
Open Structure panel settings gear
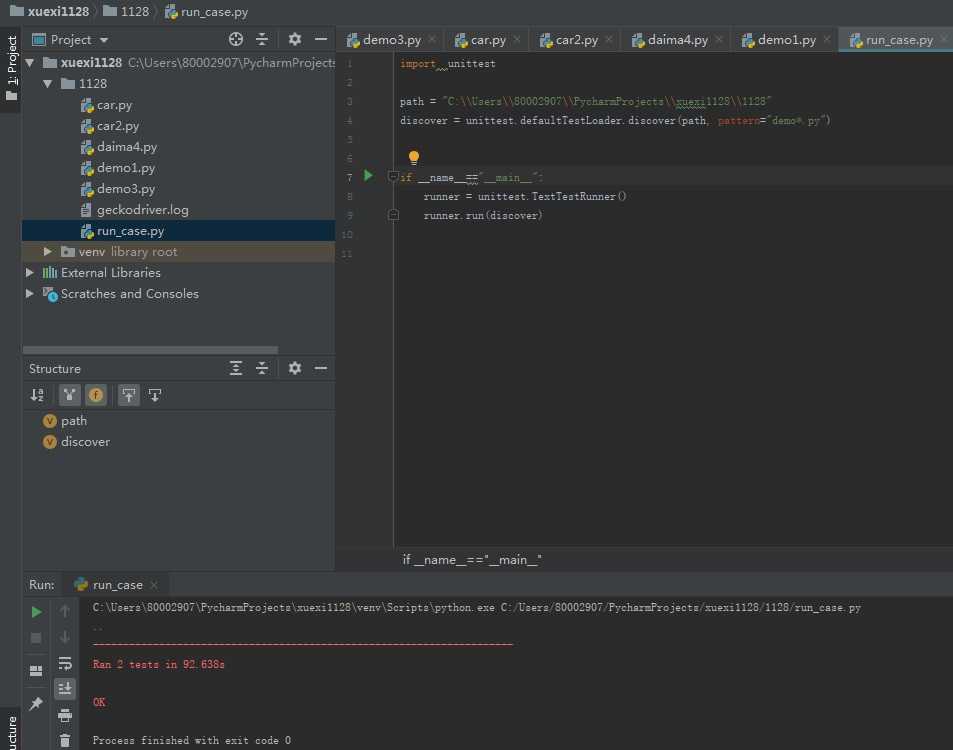(x=295, y=368)
